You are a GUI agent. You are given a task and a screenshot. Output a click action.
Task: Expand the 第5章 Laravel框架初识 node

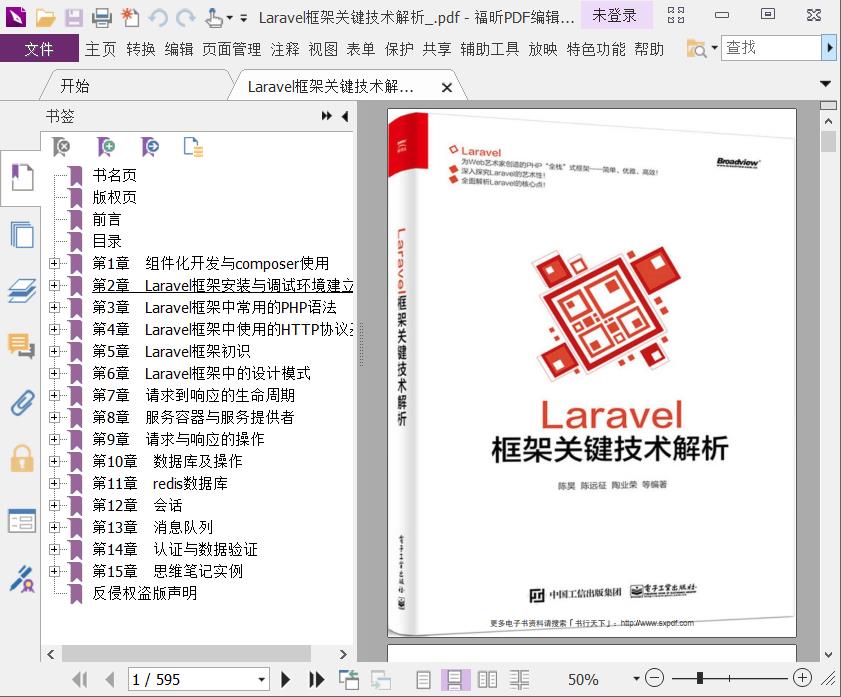coord(54,351)
